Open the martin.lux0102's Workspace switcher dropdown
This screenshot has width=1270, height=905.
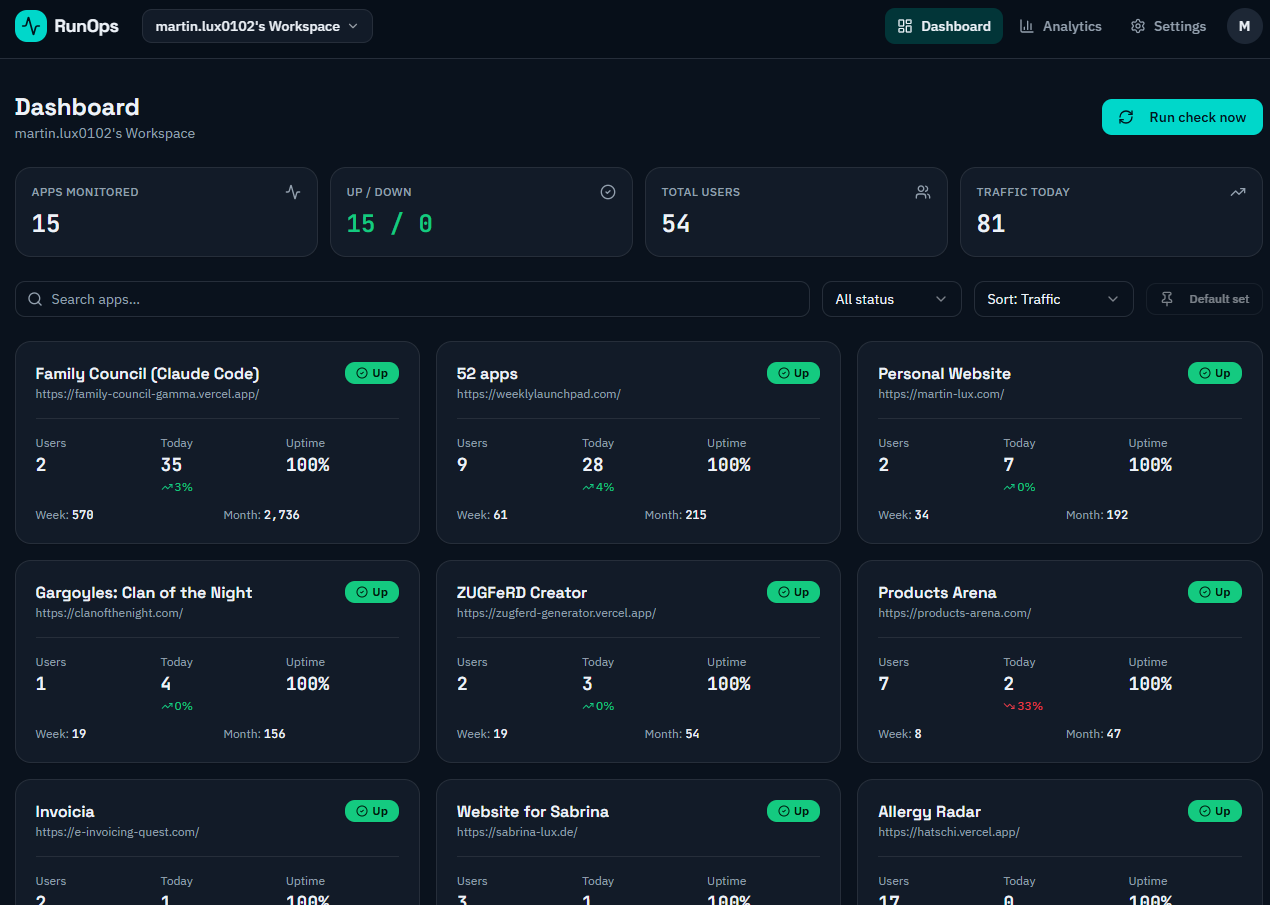[x=257, y=26]
